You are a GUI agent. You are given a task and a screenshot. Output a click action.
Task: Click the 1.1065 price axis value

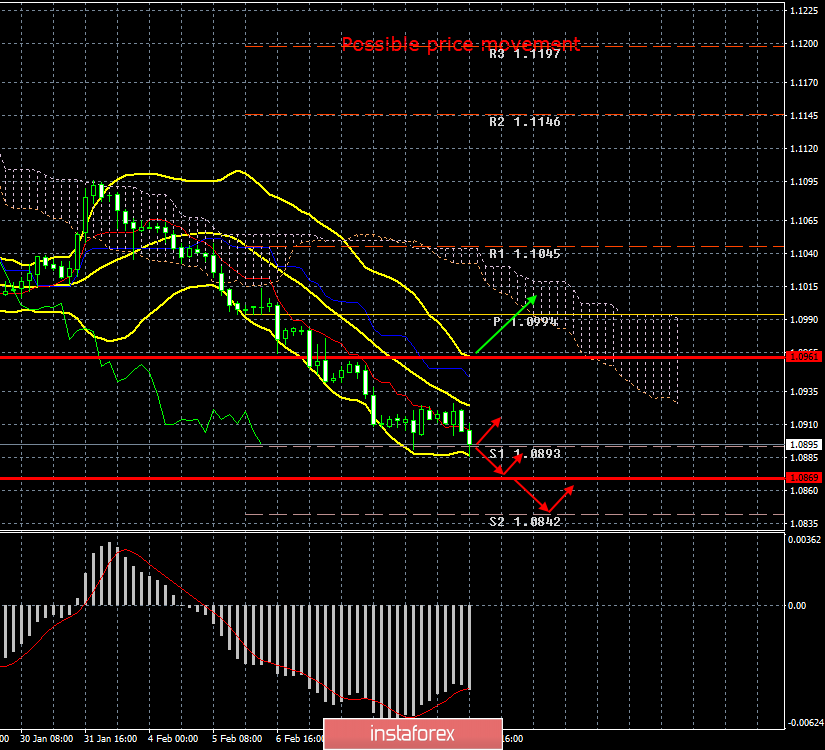pos(804,221)
